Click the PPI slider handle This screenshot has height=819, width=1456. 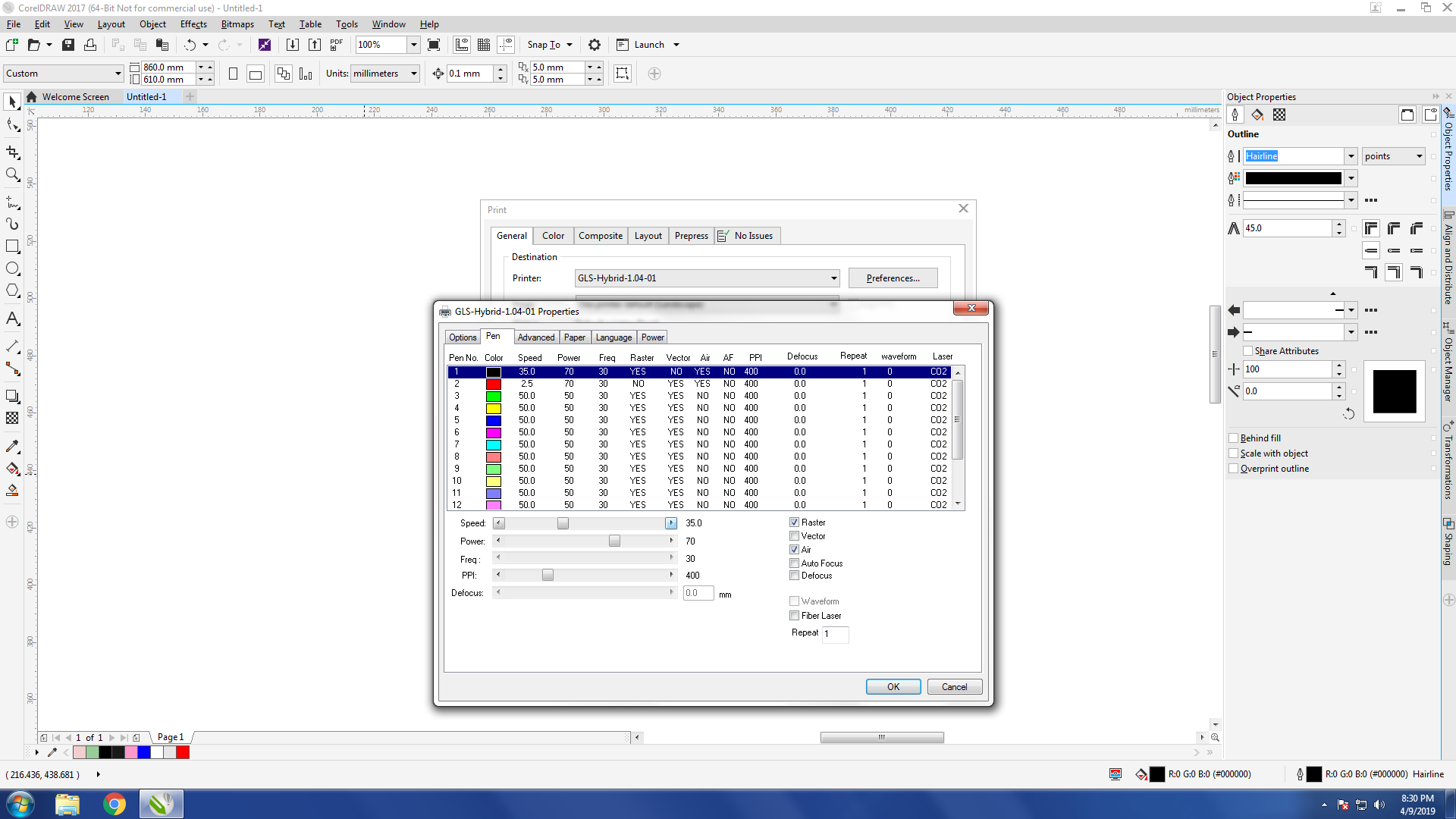tap(548, 576)
